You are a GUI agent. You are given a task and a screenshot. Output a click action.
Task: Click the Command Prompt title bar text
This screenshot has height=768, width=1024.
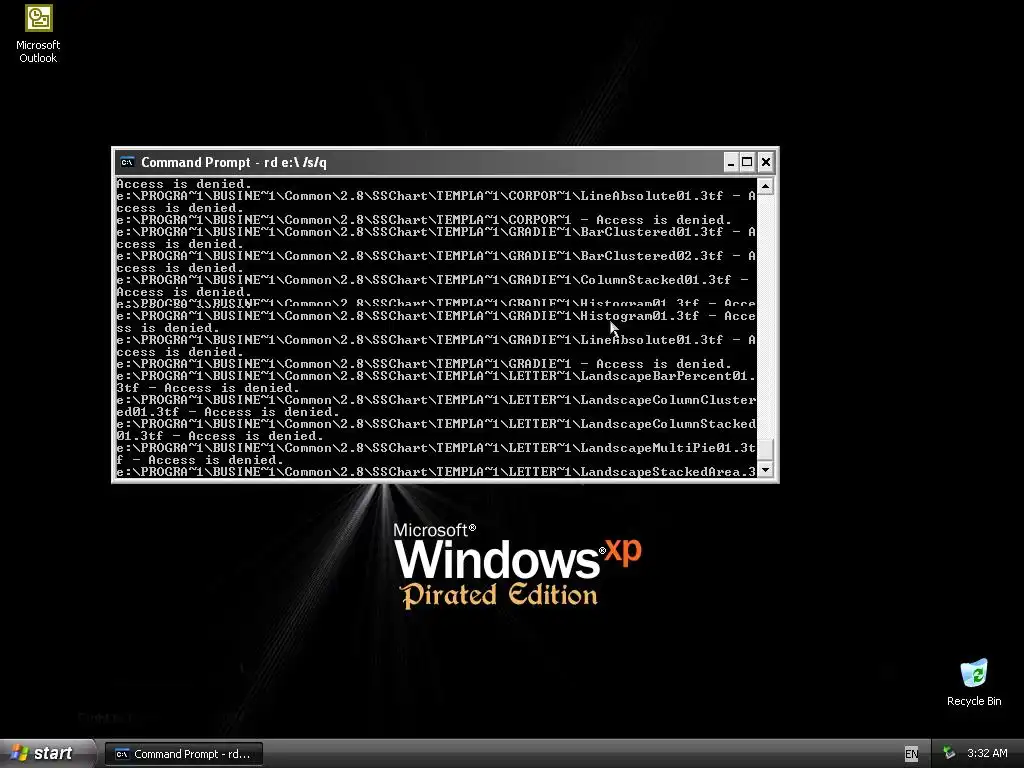click(x=234, y=163)
